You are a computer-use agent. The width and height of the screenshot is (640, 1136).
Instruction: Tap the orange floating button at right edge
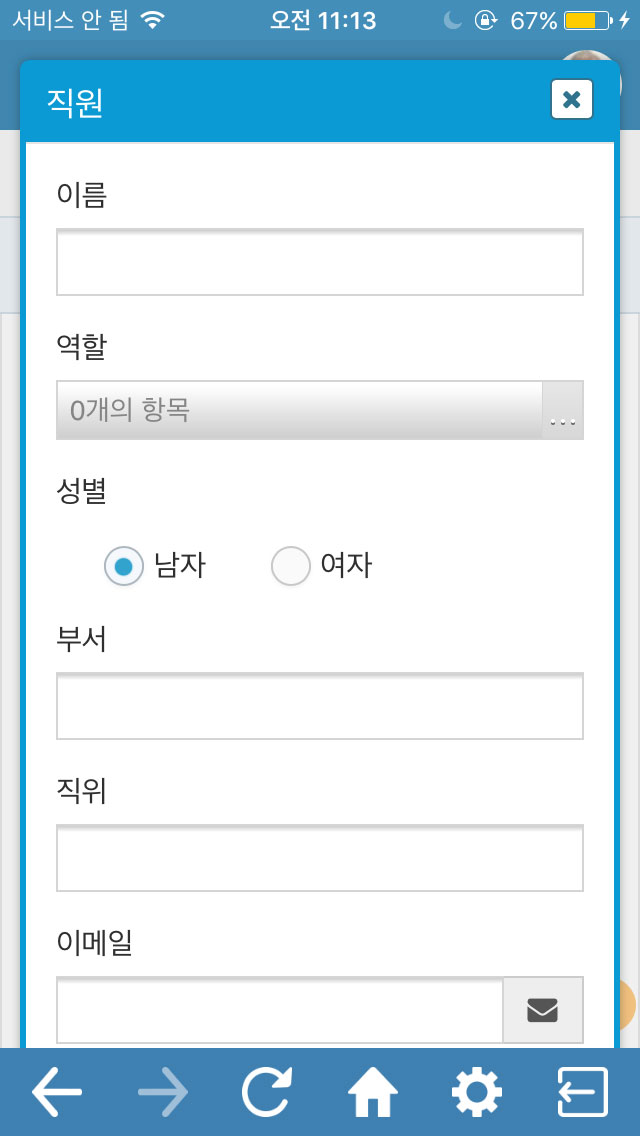click(627, 1004)
